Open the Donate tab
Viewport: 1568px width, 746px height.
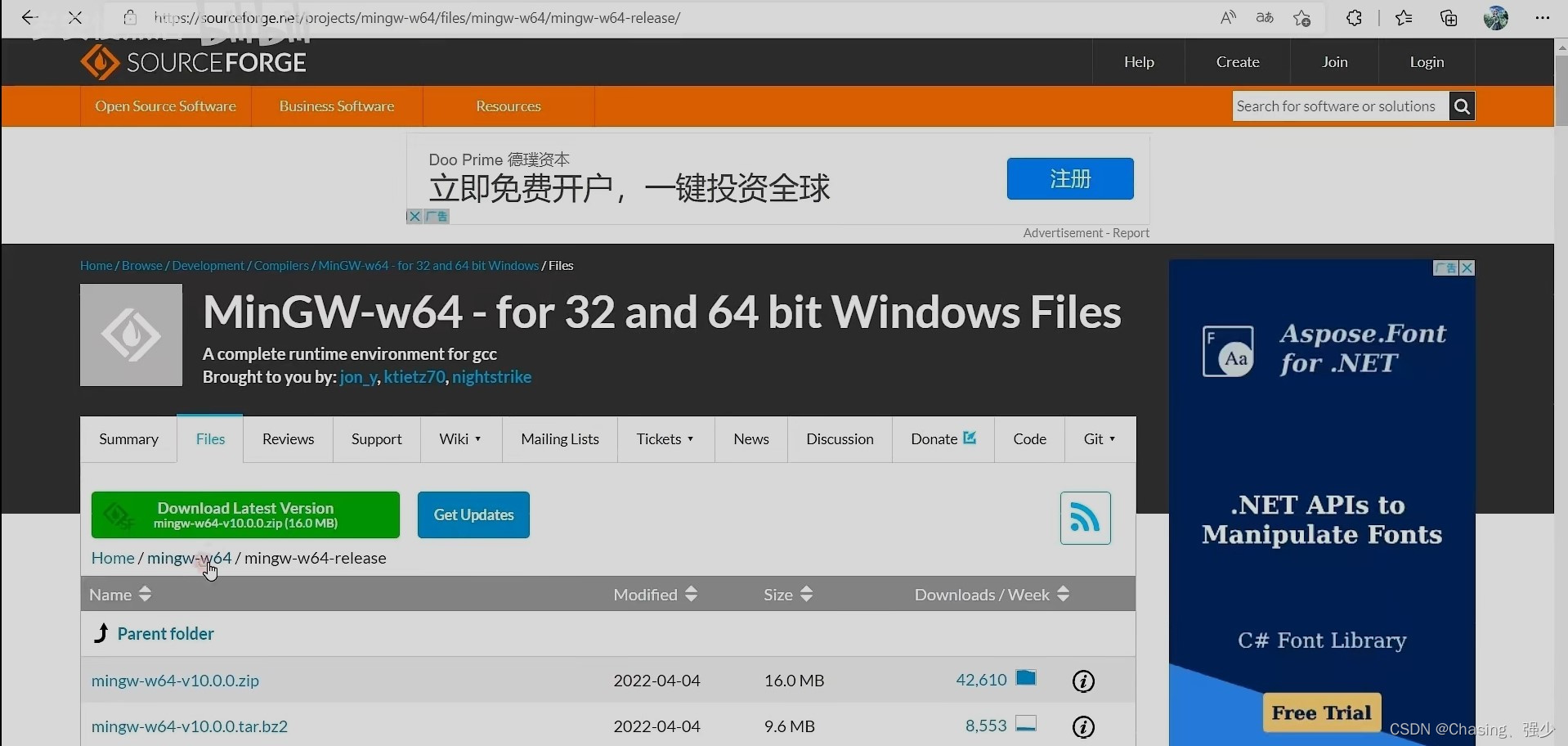coord(943,439)
